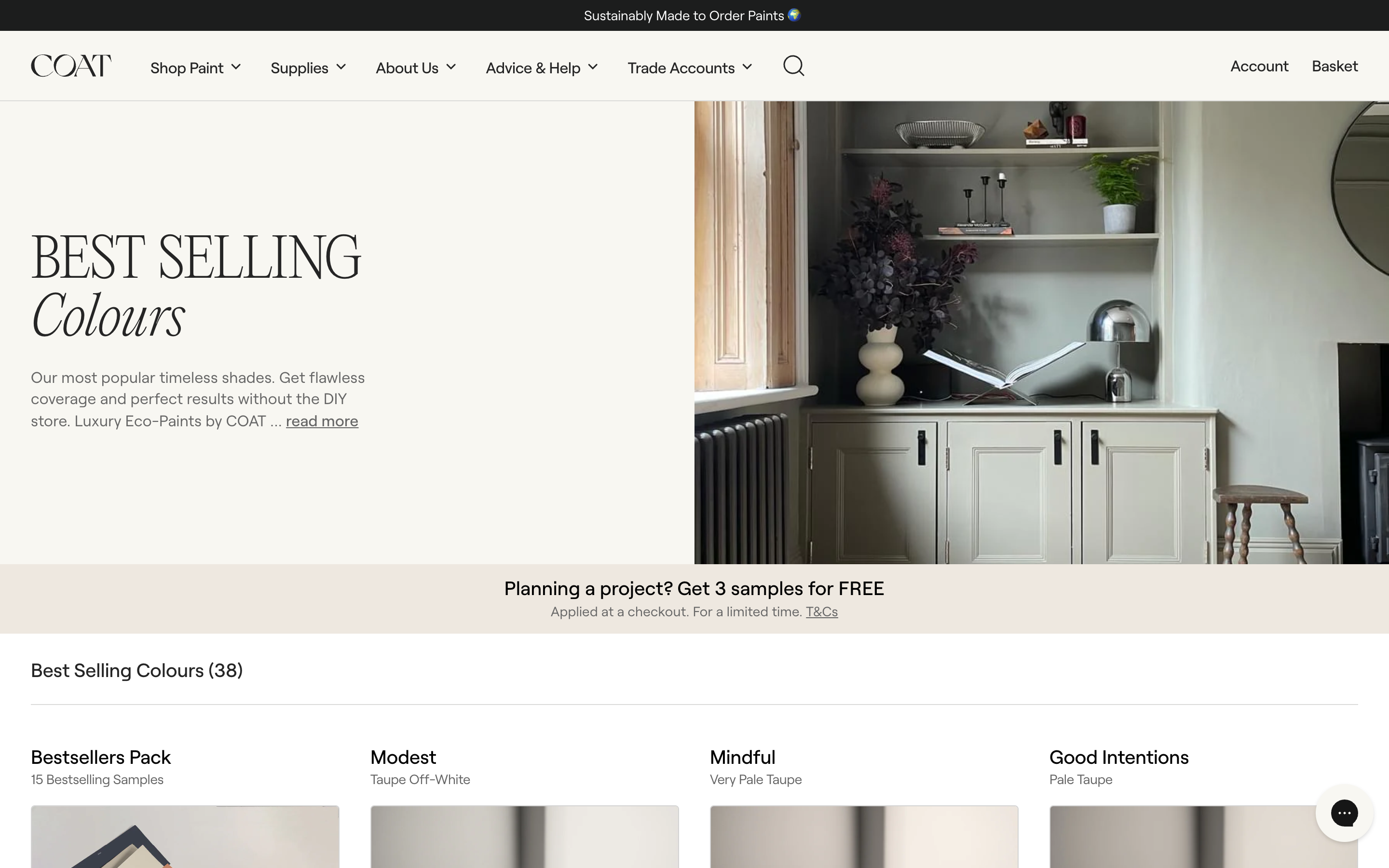Click the search magnifier icon
The height and width of the screenshot is (868, 1389).
(x=793, y=66)
